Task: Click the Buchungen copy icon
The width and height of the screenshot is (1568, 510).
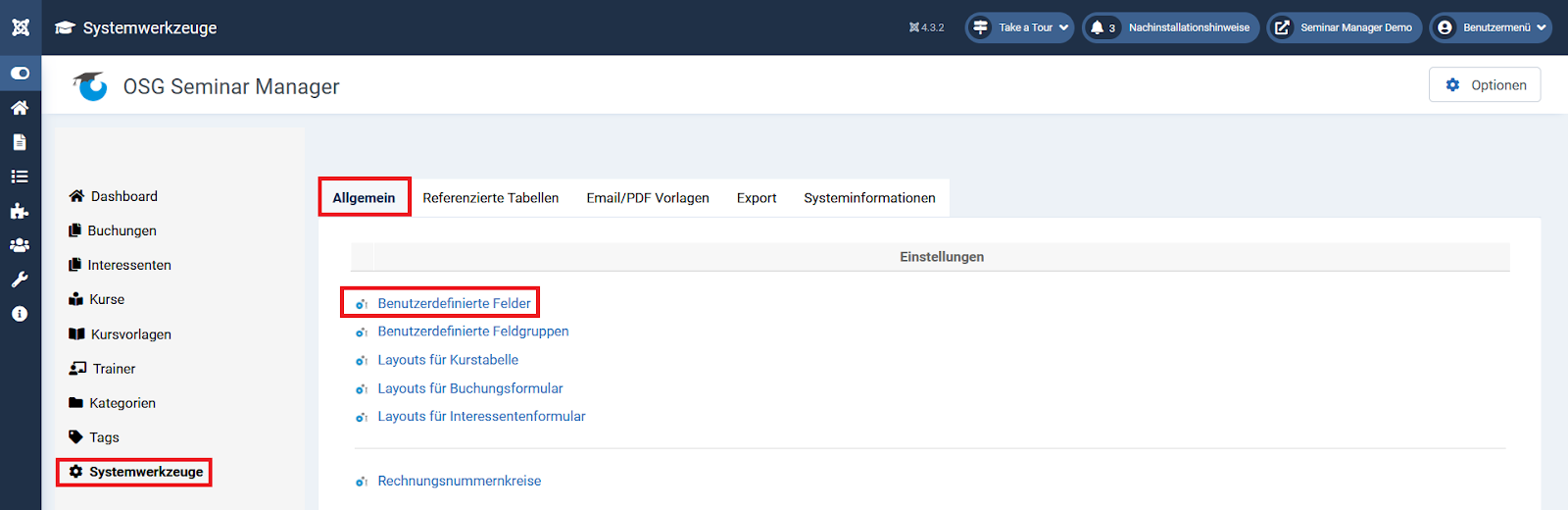Action: pyautogui.click(x=74, y=230)
